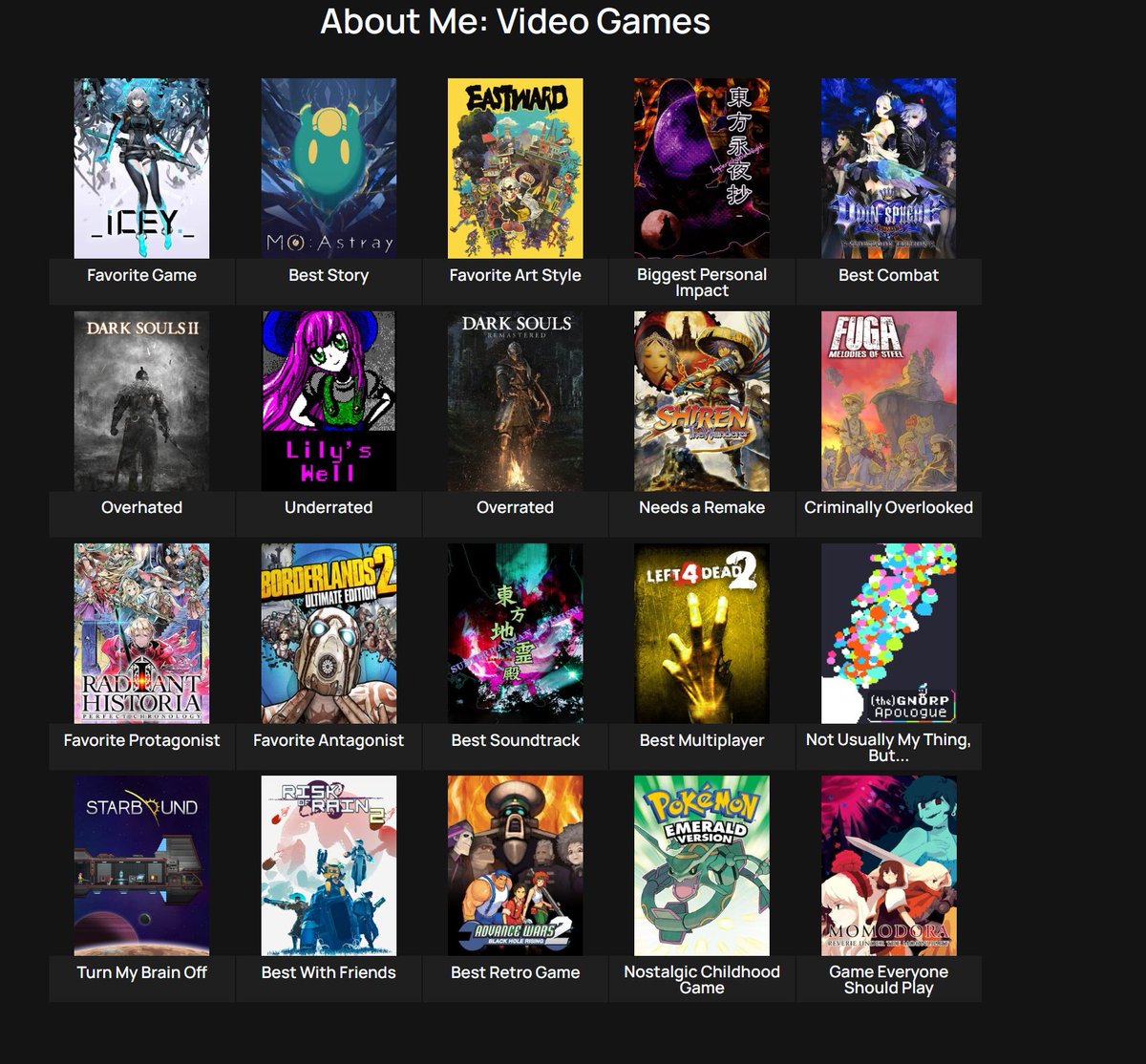This screenshot has width=1146, height=1064.
Task: Open the Starbound game cover
Action: 141,865
